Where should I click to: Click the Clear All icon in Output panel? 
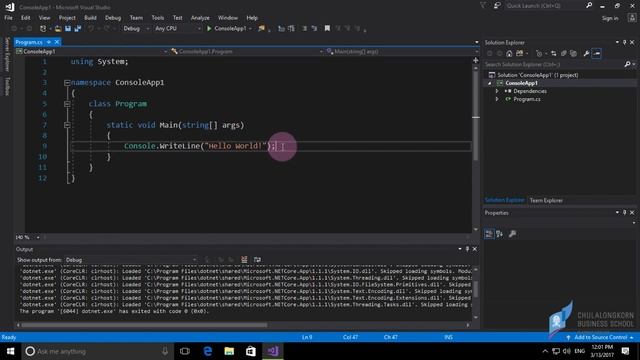[244, 260]
